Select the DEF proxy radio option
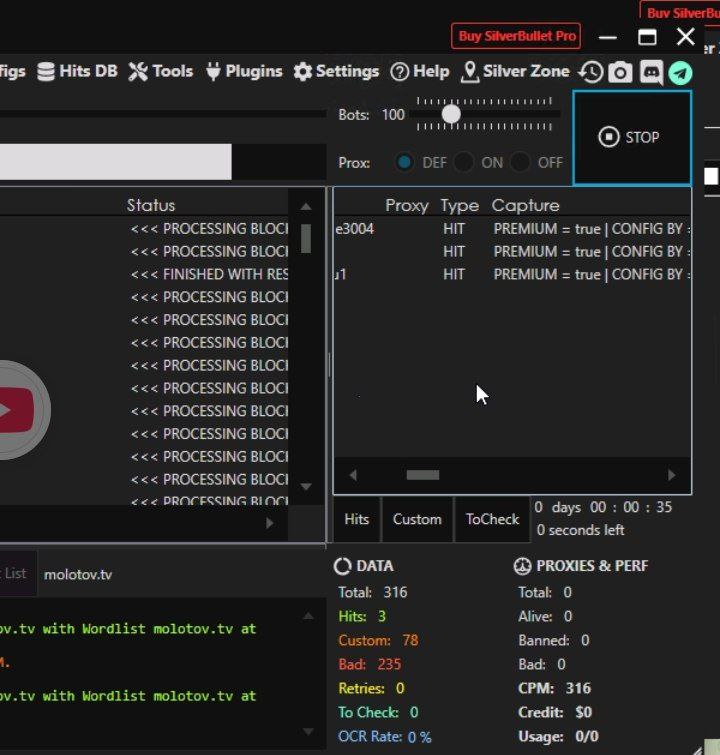The height and width of the screenshot is (755, 720). coord(405,162)
